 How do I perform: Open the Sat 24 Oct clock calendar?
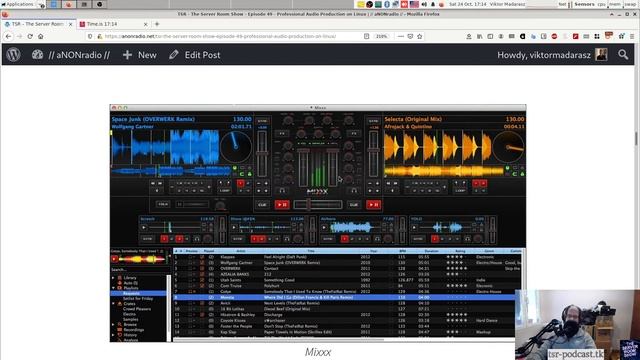point(468,4)
